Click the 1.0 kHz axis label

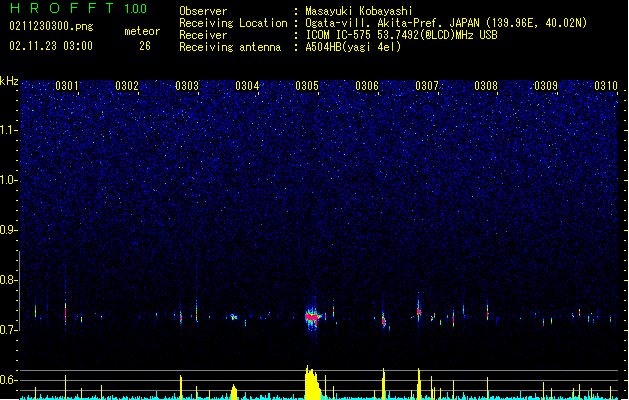pyautogui.click(x=9, y=180)
